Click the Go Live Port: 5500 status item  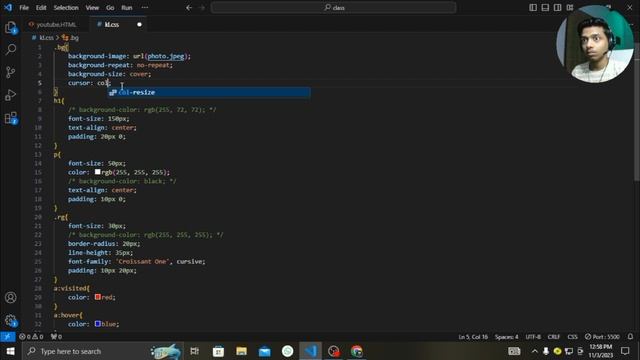coord(602,337)
